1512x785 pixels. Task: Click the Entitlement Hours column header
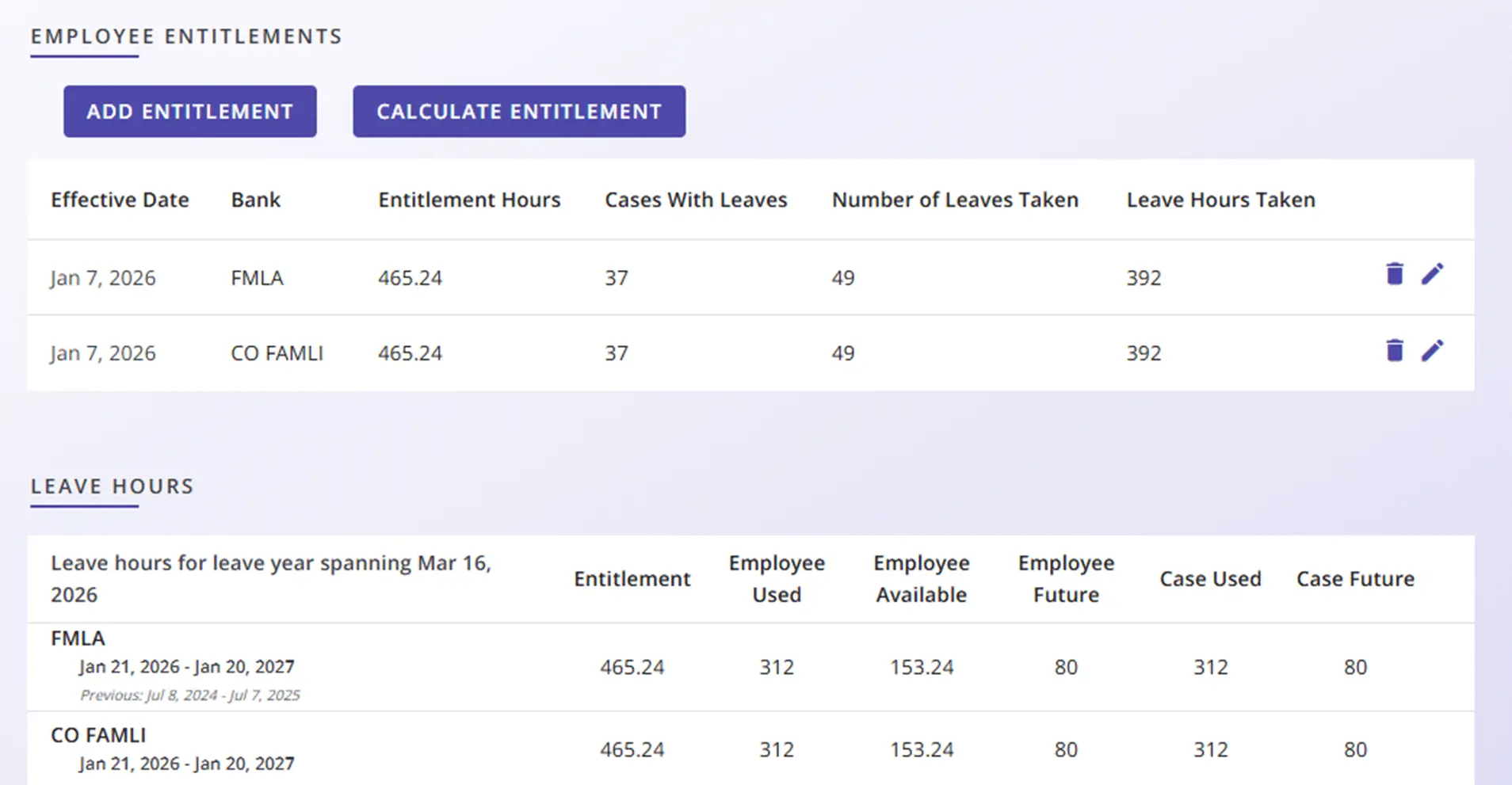[x=469, y=200]
